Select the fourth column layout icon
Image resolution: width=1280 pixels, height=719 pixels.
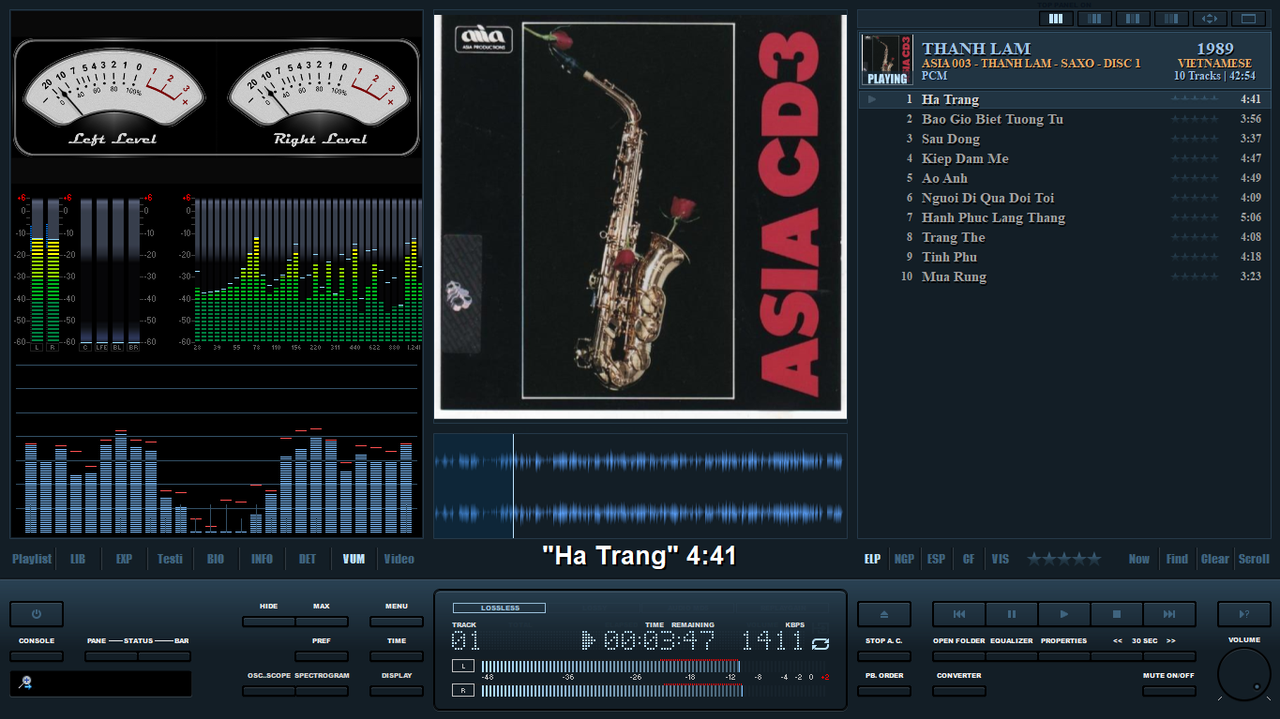click(1172, 18)
